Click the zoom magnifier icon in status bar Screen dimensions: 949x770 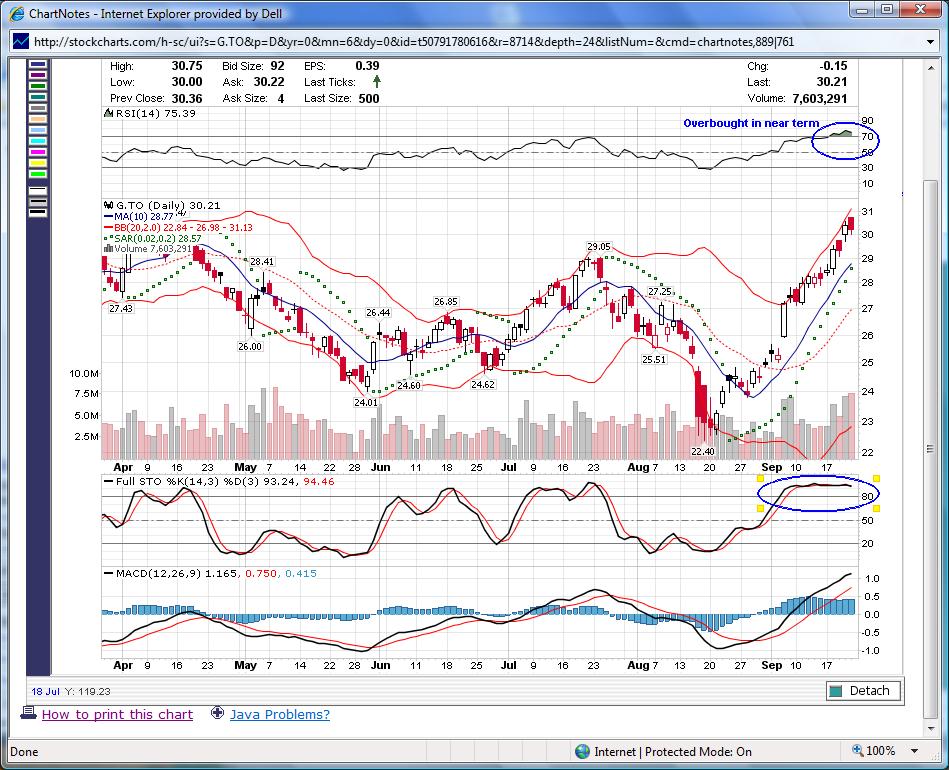[856, 751]
